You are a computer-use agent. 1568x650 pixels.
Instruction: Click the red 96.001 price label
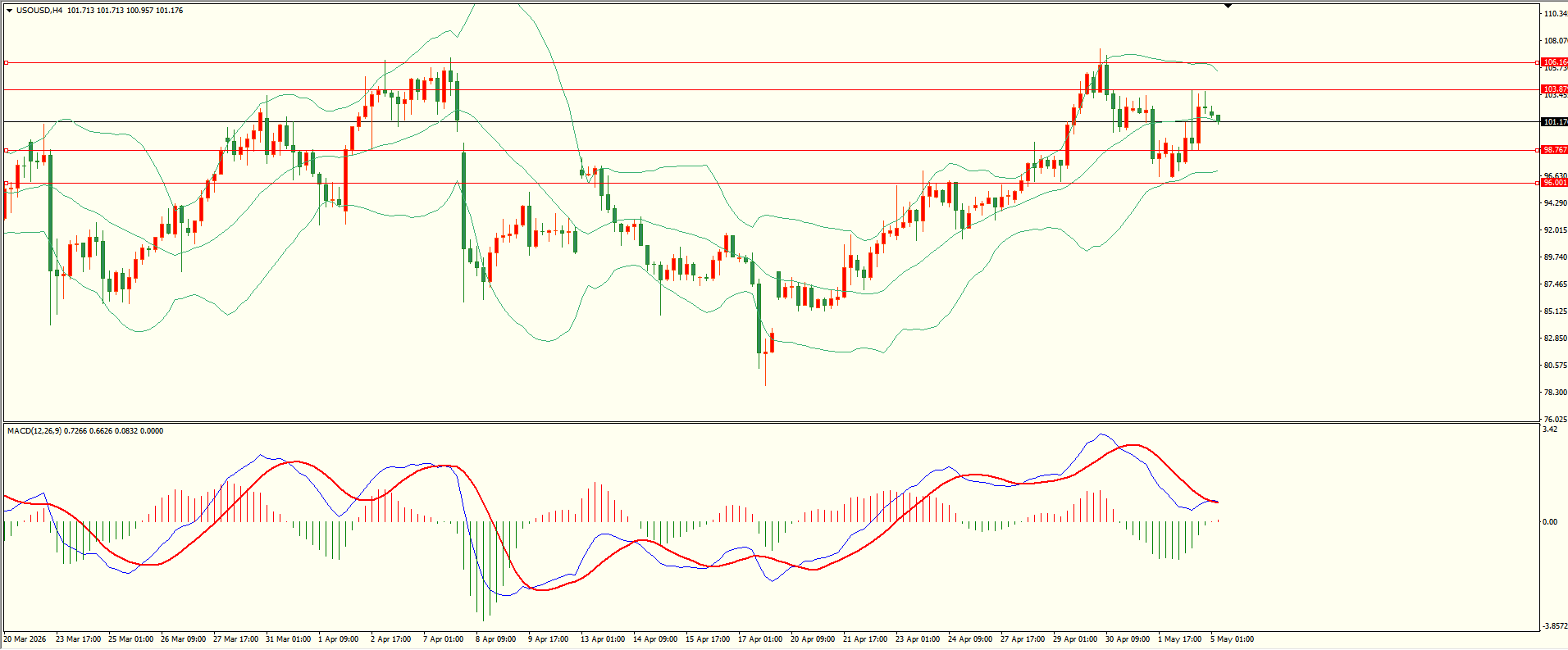pos(1555,183)
